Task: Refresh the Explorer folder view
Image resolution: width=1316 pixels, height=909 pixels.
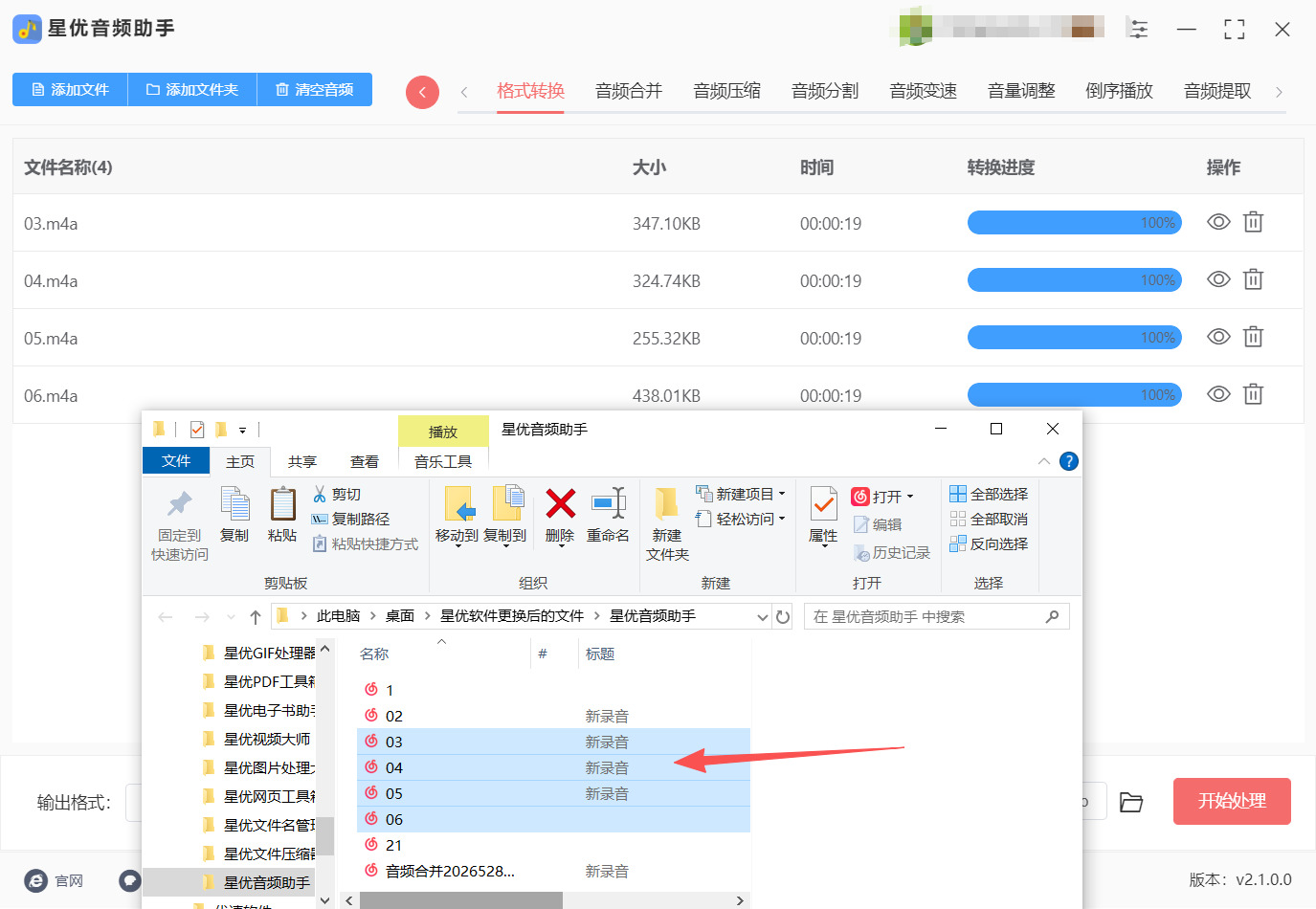Action: point(783,617)
